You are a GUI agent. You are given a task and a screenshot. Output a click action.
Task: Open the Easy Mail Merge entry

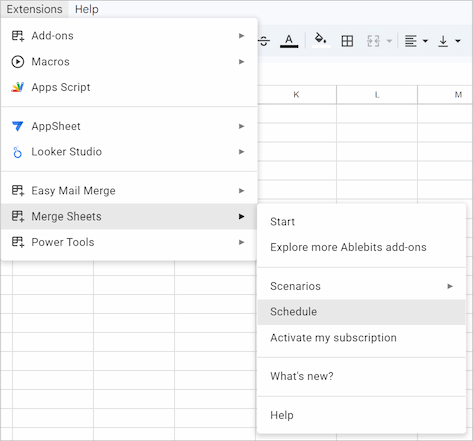click(129, 191)
